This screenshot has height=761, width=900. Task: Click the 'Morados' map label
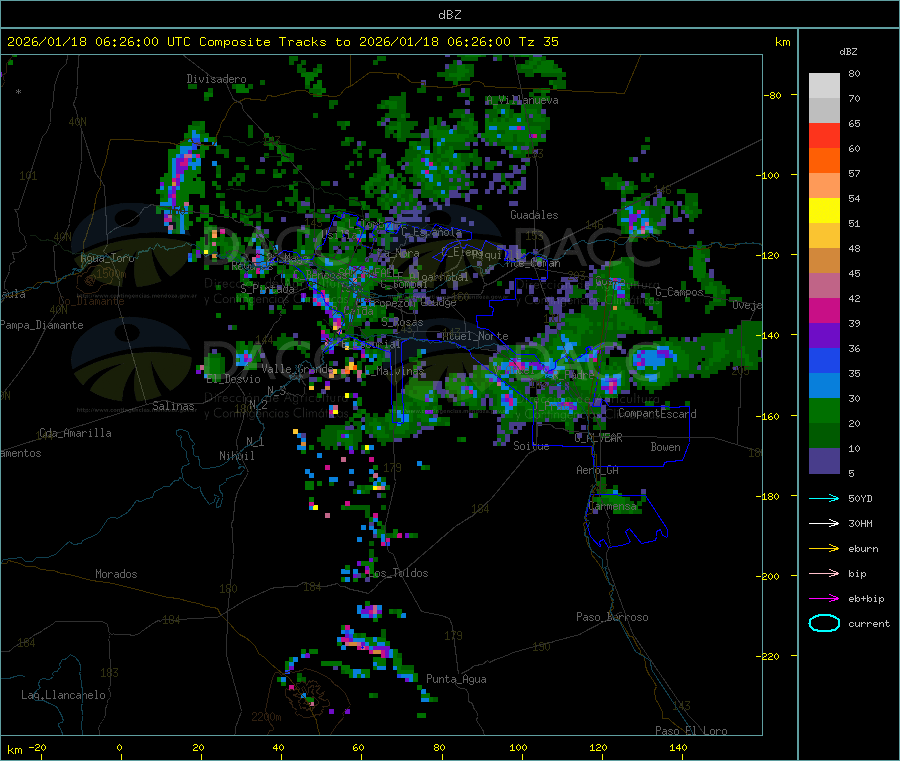[116, 574]
